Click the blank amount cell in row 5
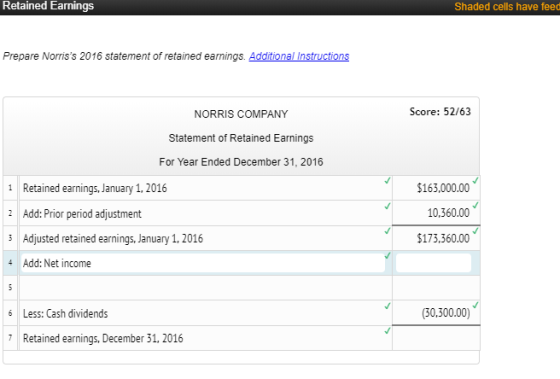This screenshot has width=560, height=379. pos(436,288)
